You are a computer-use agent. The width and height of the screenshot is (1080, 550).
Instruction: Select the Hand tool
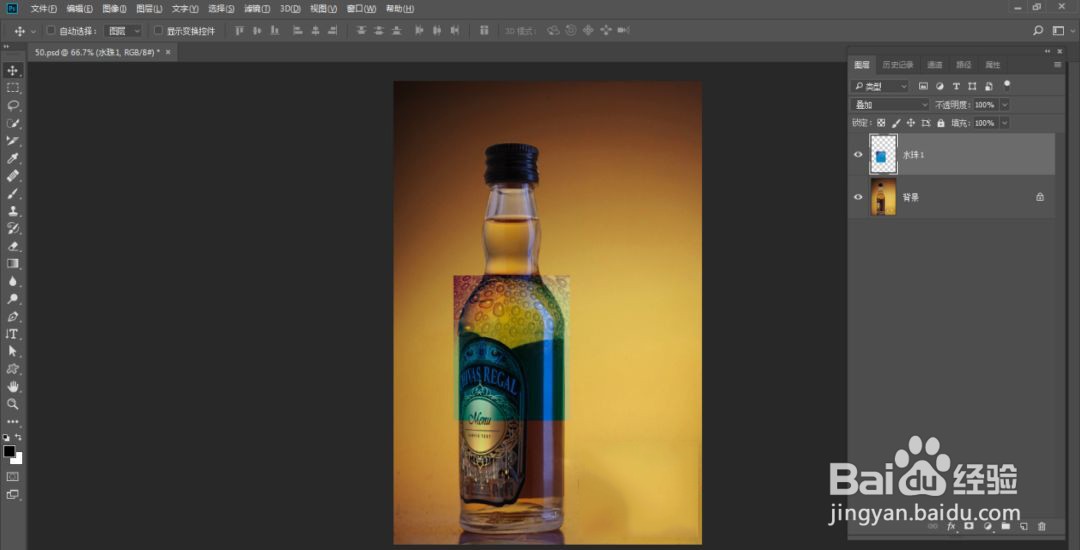pyautogui.click(x=12, y=387)
